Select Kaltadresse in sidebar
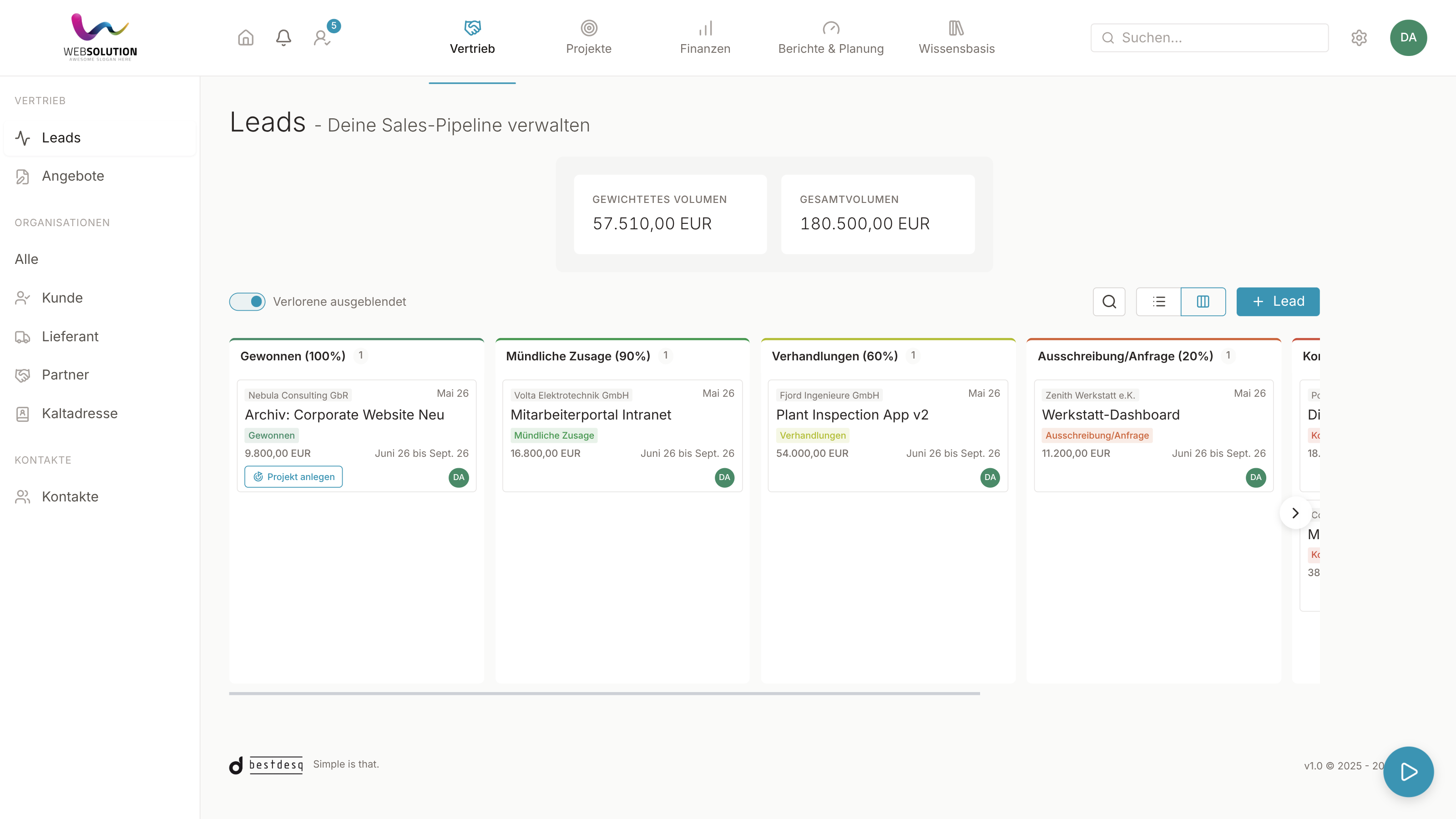The height and width of the screenshot is (819, 1456). click(100, 414)
